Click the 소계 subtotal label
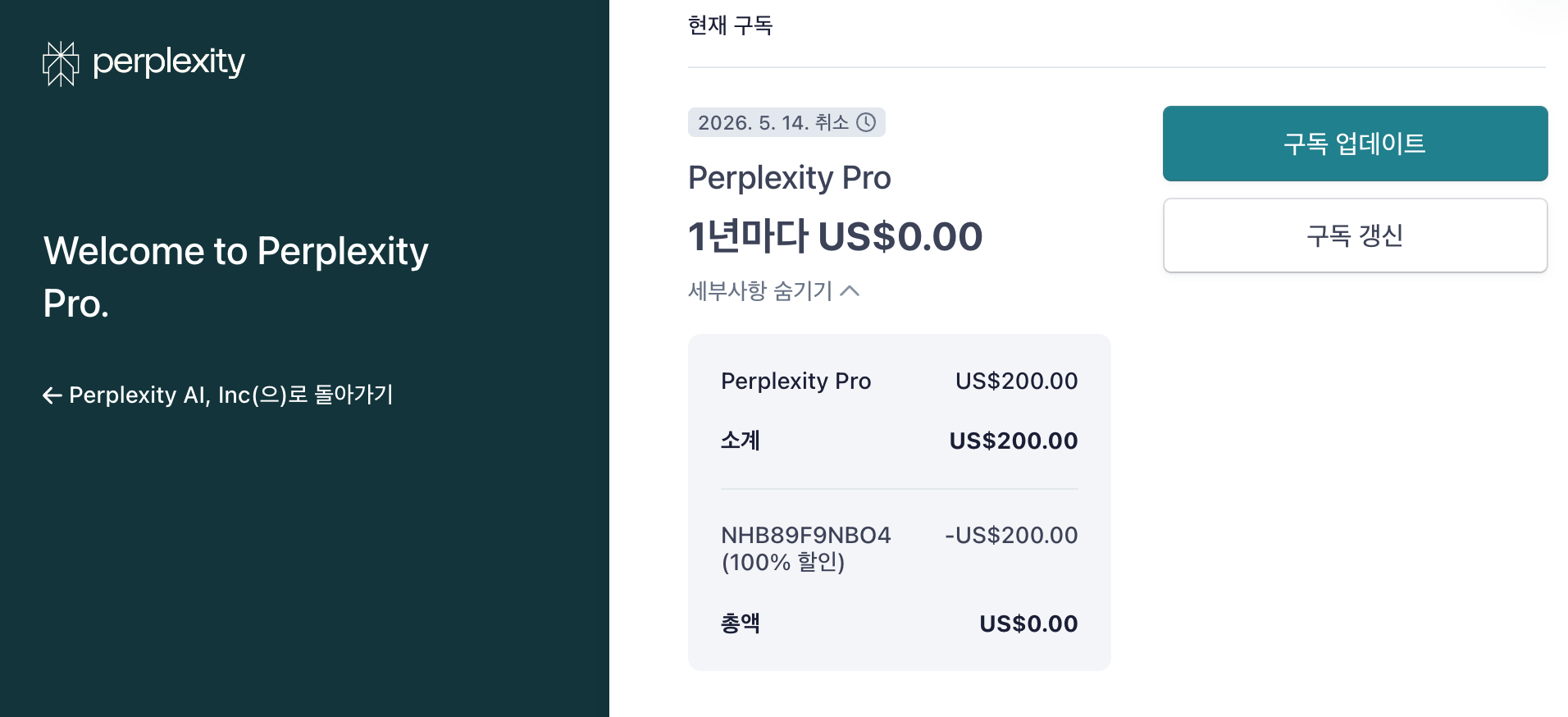 (x=740, y=441)
